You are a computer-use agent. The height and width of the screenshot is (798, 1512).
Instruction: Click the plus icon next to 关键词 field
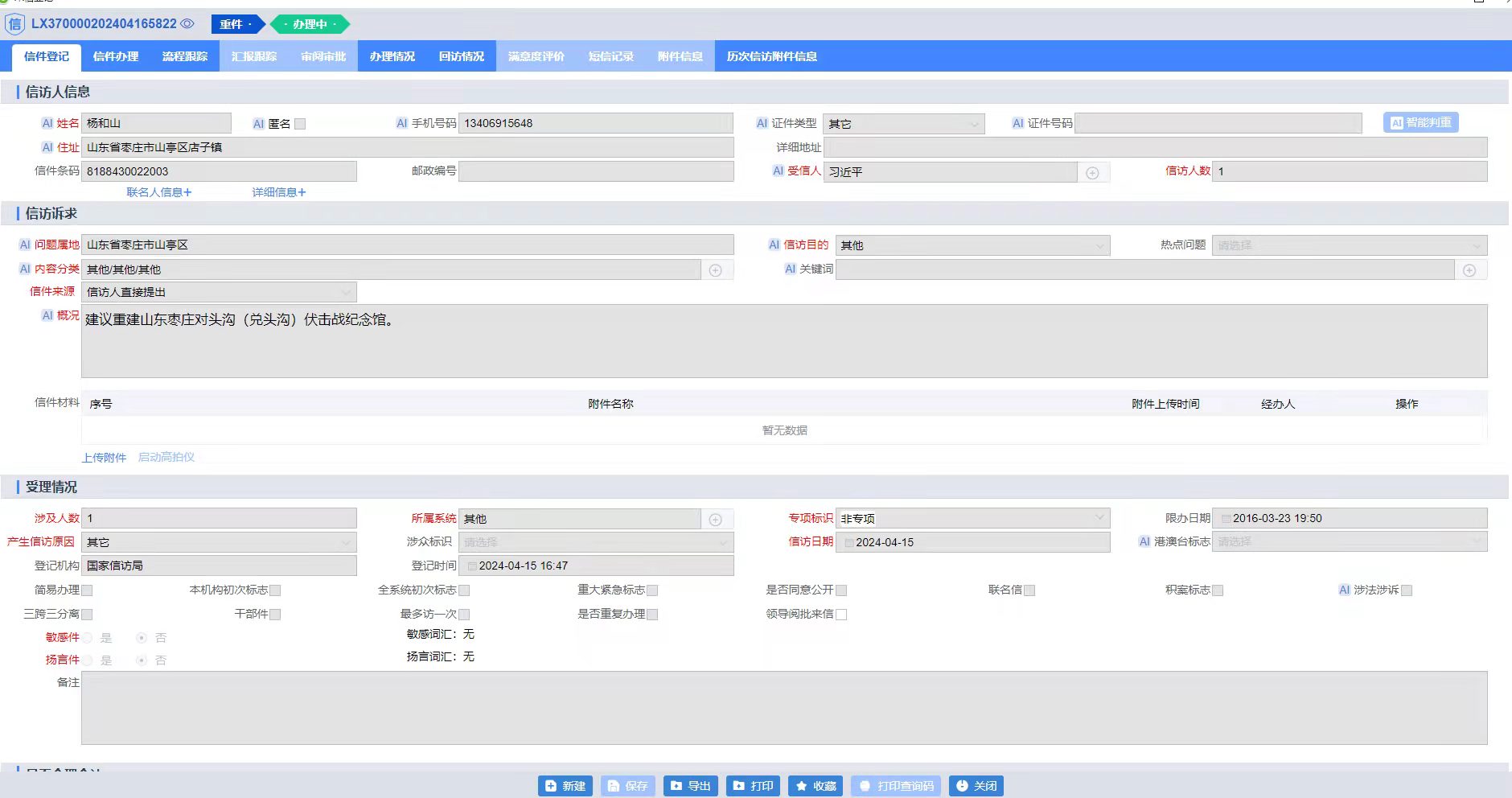(x=1469, y=270)
